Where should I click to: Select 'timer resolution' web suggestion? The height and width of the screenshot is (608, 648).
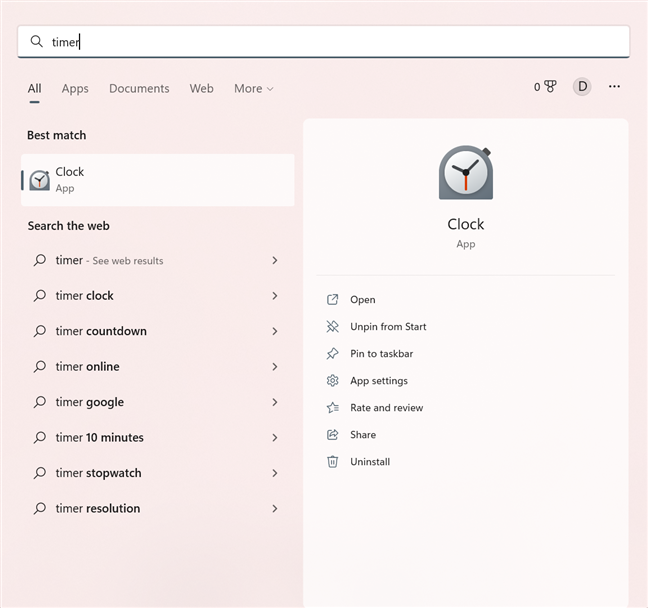click(158, 508)
